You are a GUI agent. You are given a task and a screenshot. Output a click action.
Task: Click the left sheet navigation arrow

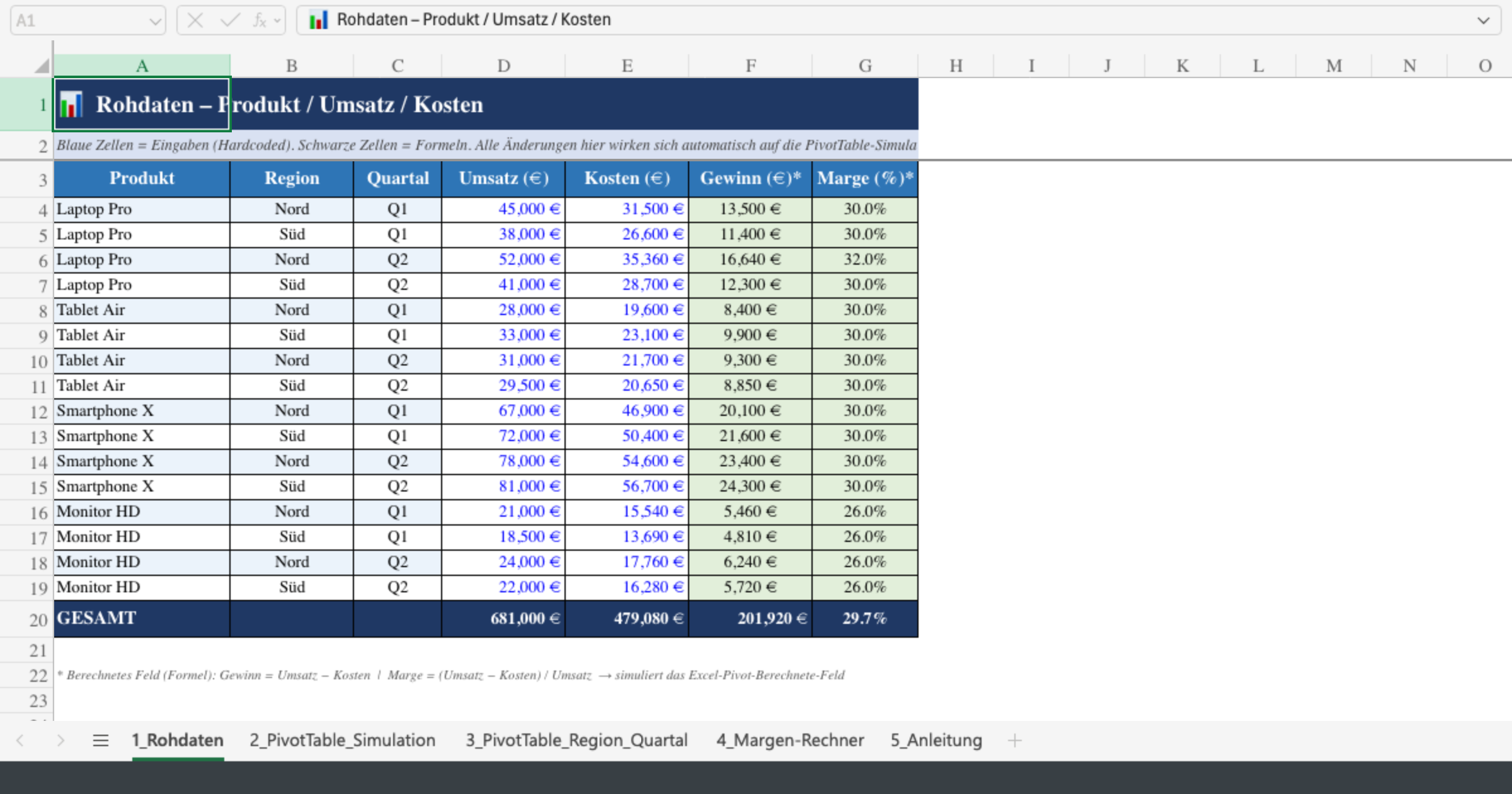19,740
